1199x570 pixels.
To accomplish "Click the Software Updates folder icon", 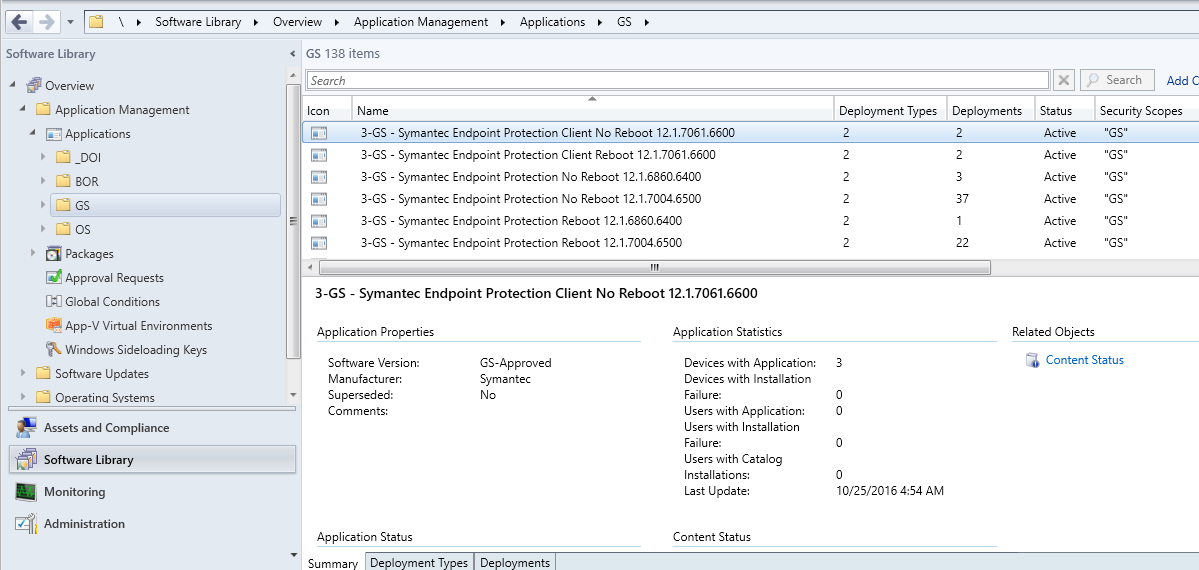I will click(44, 373).
